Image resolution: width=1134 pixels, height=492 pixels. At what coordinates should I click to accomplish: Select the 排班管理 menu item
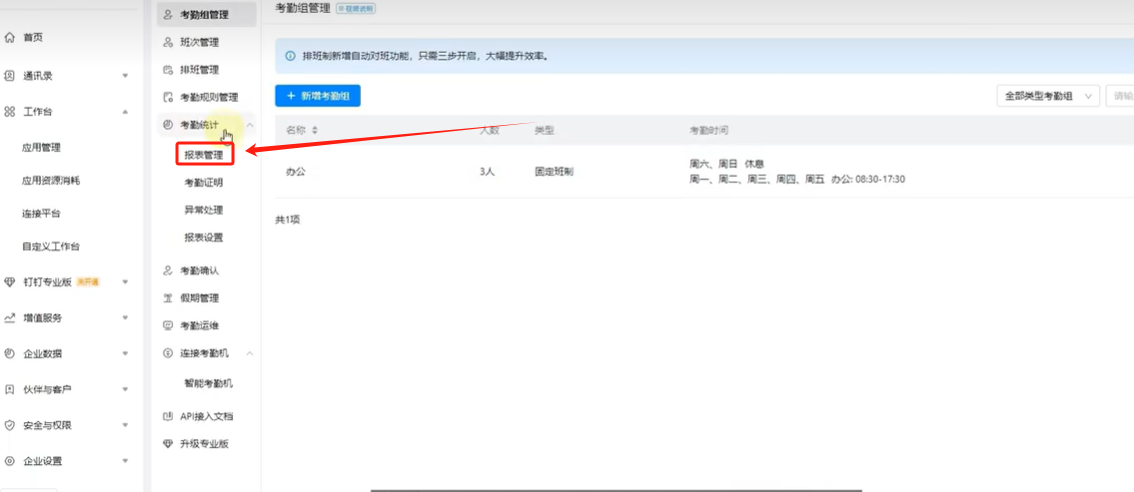tap(199, 70)
